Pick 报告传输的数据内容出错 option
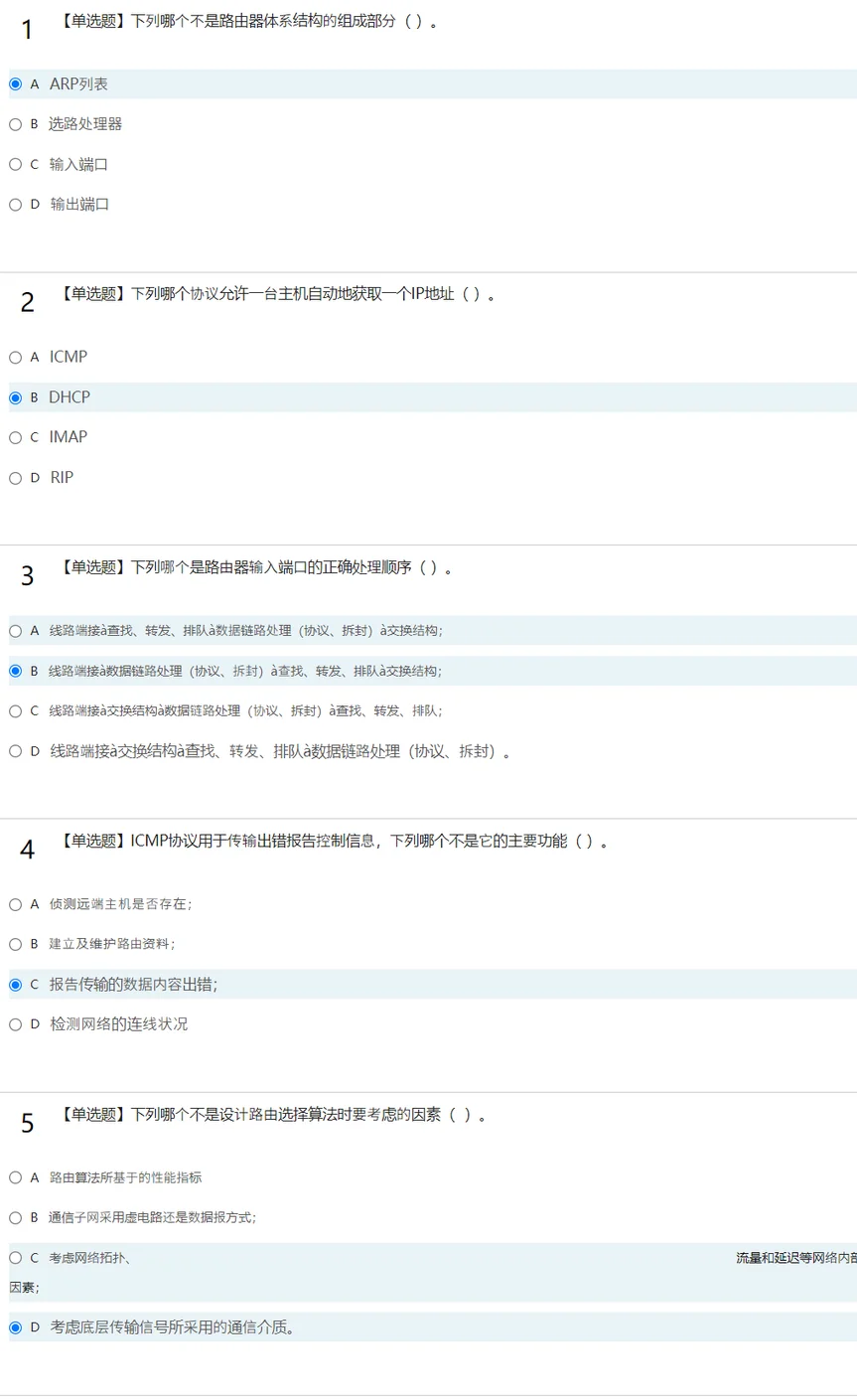 click(x=15, y=985)
